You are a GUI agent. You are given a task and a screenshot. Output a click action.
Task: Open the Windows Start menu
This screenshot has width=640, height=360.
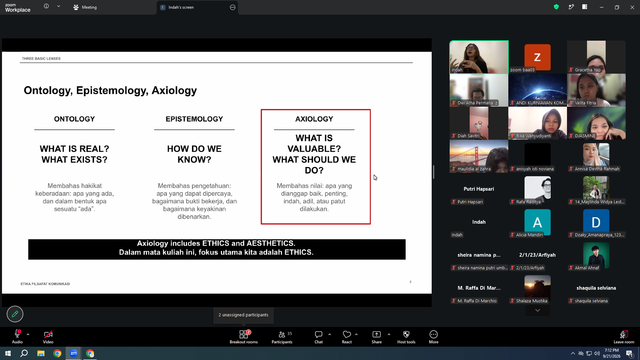coord(8,353)
